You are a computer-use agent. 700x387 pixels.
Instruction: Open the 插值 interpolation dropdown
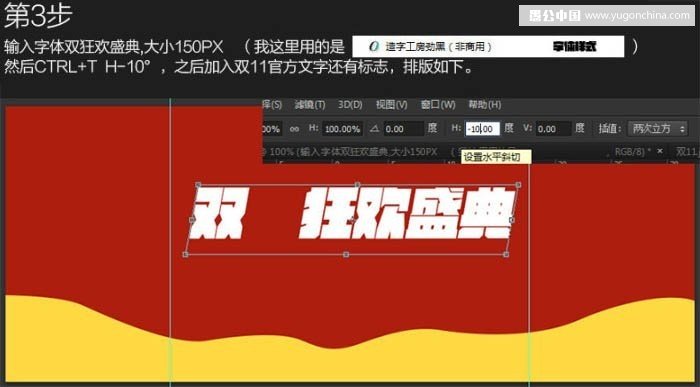click(x=657, y=129)
